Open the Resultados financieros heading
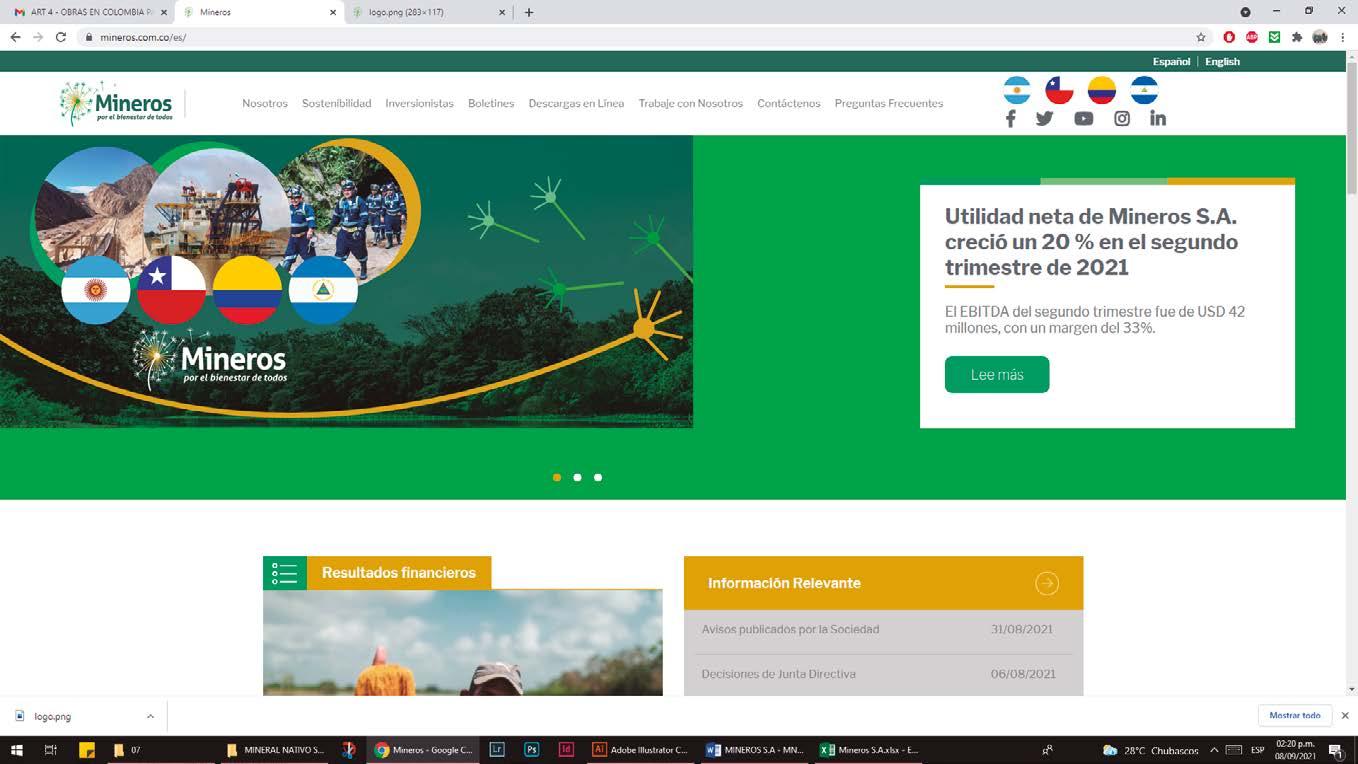This screenshot has width=1358, height=764. tap(399, 573)
